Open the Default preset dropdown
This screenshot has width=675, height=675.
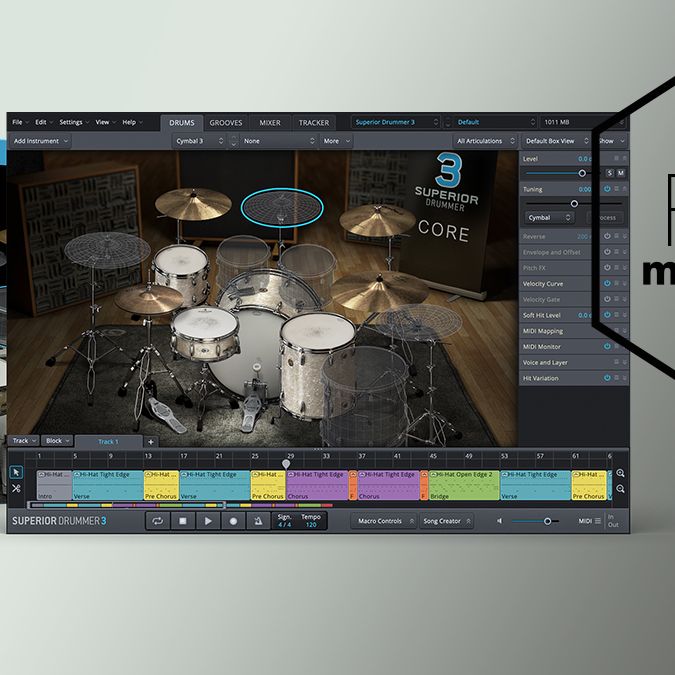495,122
